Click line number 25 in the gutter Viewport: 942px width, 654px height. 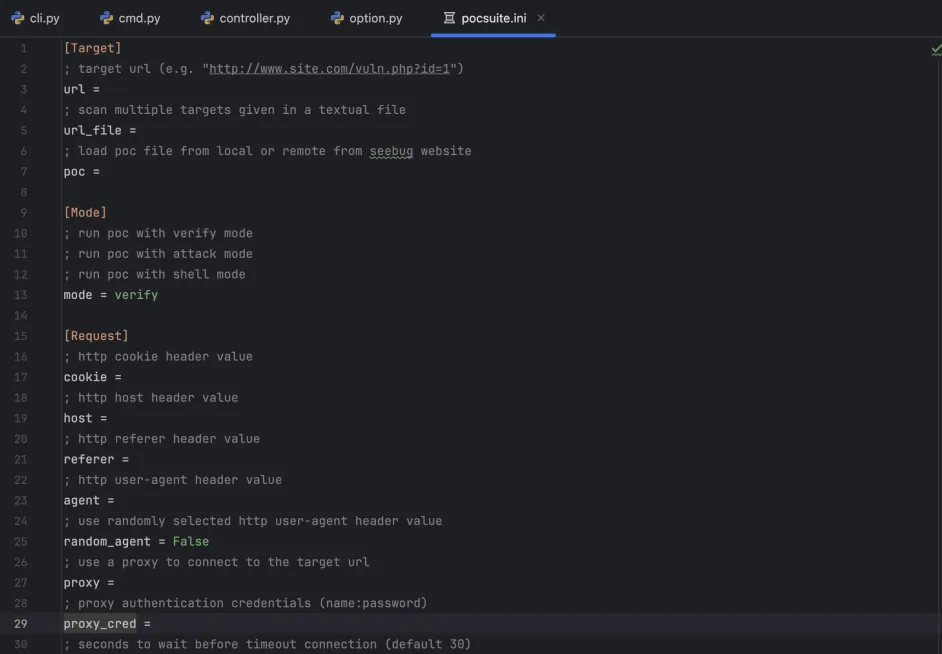point(21,541)
